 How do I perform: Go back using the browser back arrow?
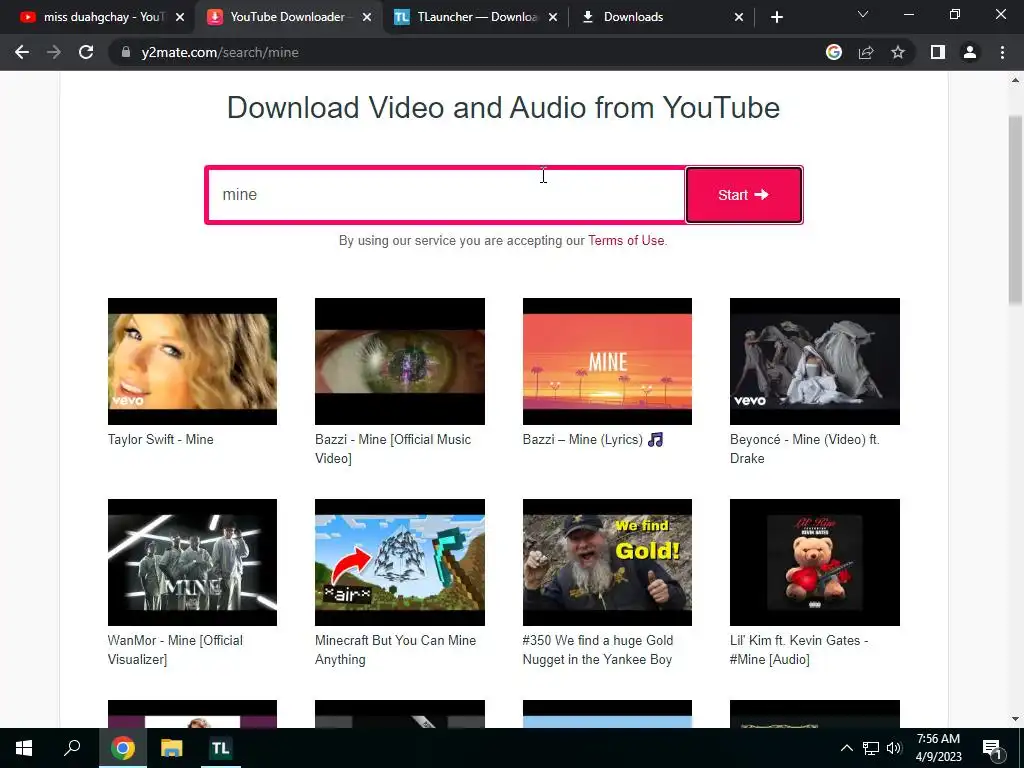point(22,52)
